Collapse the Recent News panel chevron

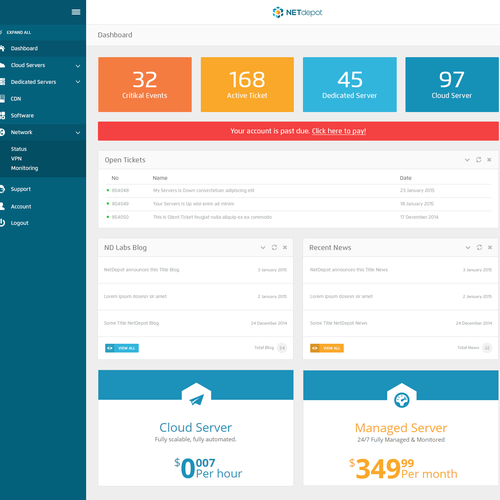point(468,248)
